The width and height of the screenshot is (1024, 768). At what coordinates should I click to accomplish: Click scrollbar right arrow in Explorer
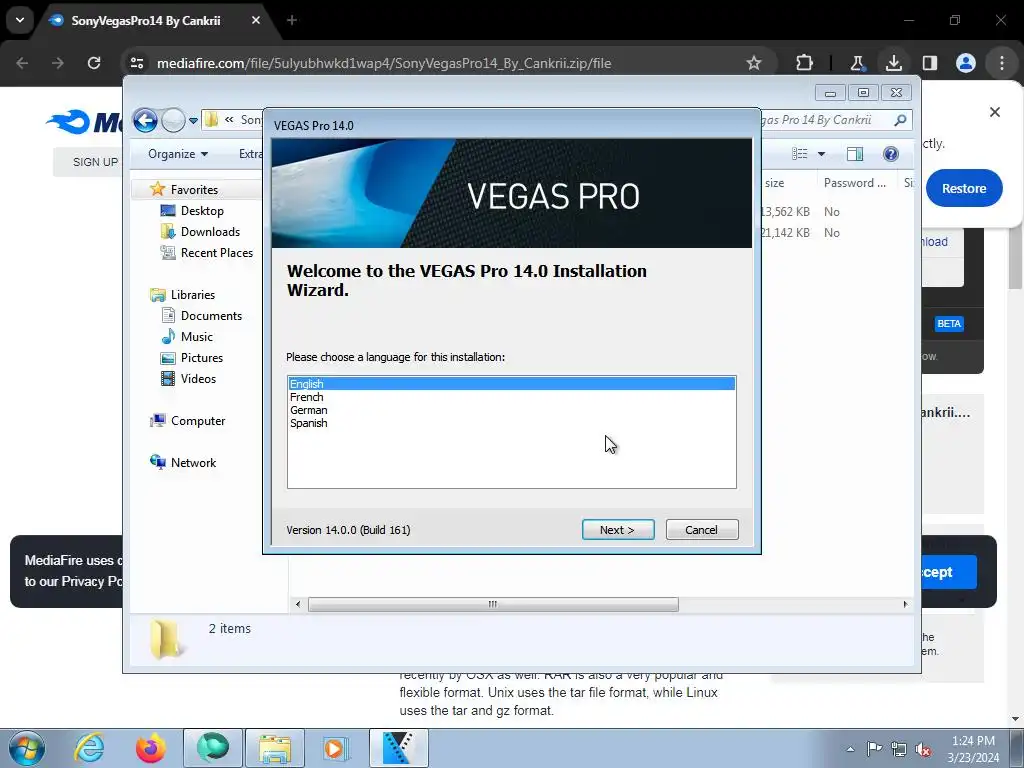click(x=905, y=605)
